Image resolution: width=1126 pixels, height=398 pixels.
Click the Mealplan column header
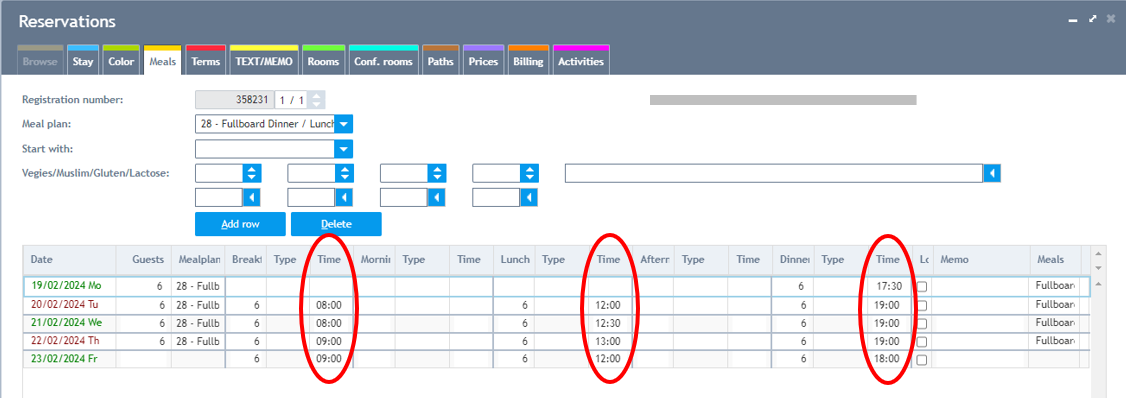(x=197, y=259)
